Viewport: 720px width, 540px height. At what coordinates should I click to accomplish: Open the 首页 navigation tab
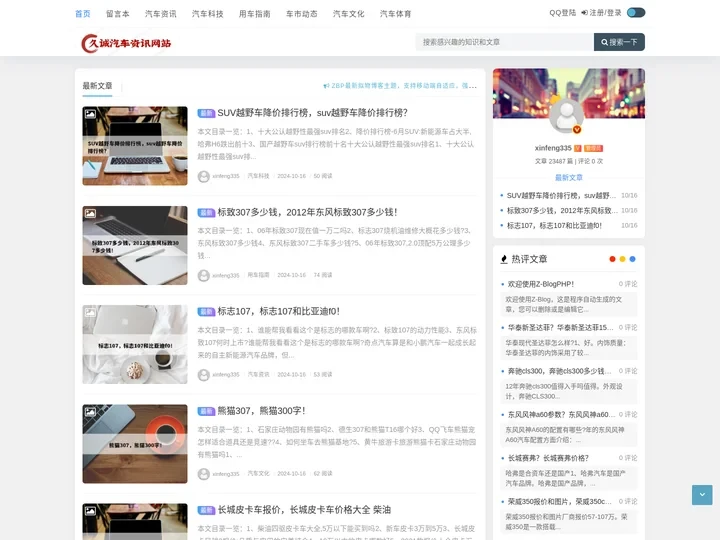83,14
